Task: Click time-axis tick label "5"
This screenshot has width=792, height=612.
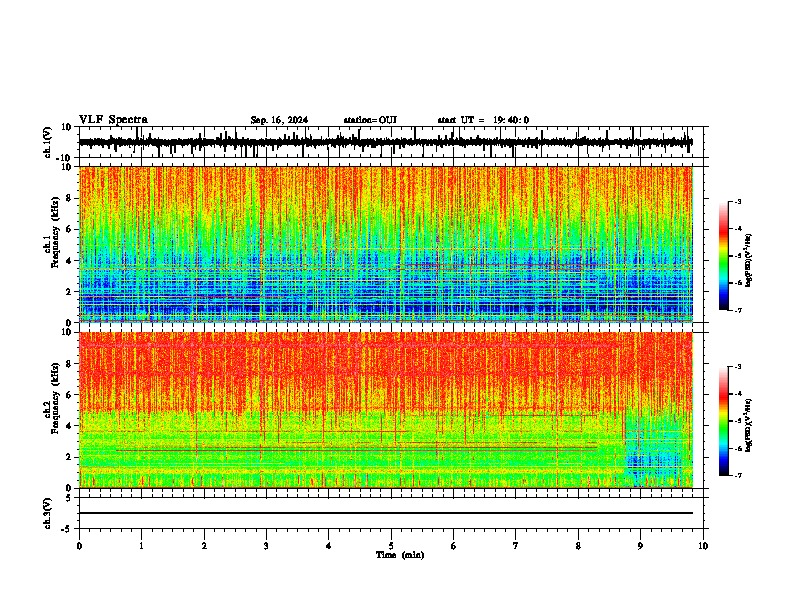Action: click(391, 546)
